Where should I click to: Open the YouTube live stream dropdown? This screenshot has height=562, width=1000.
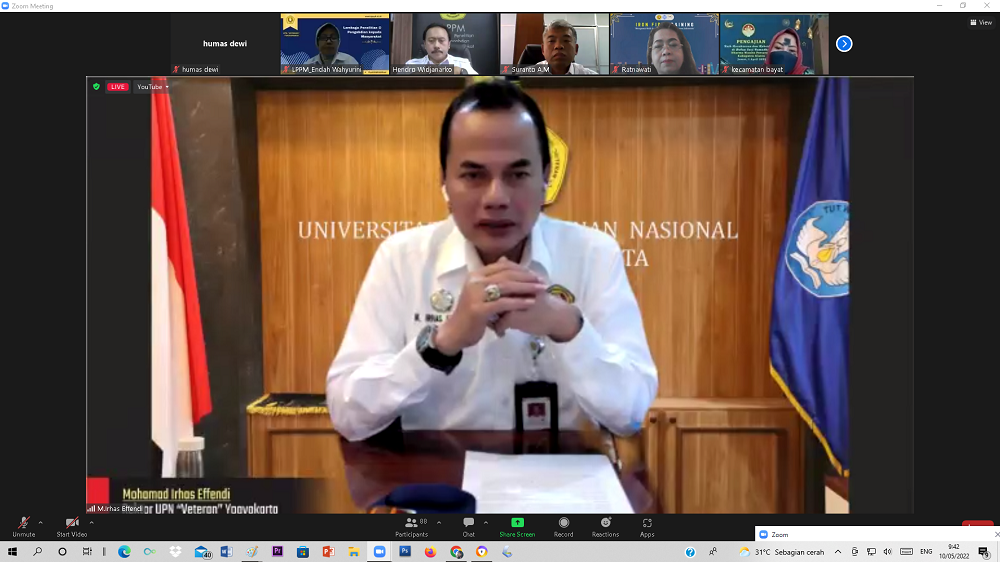(x=152, y=87)
